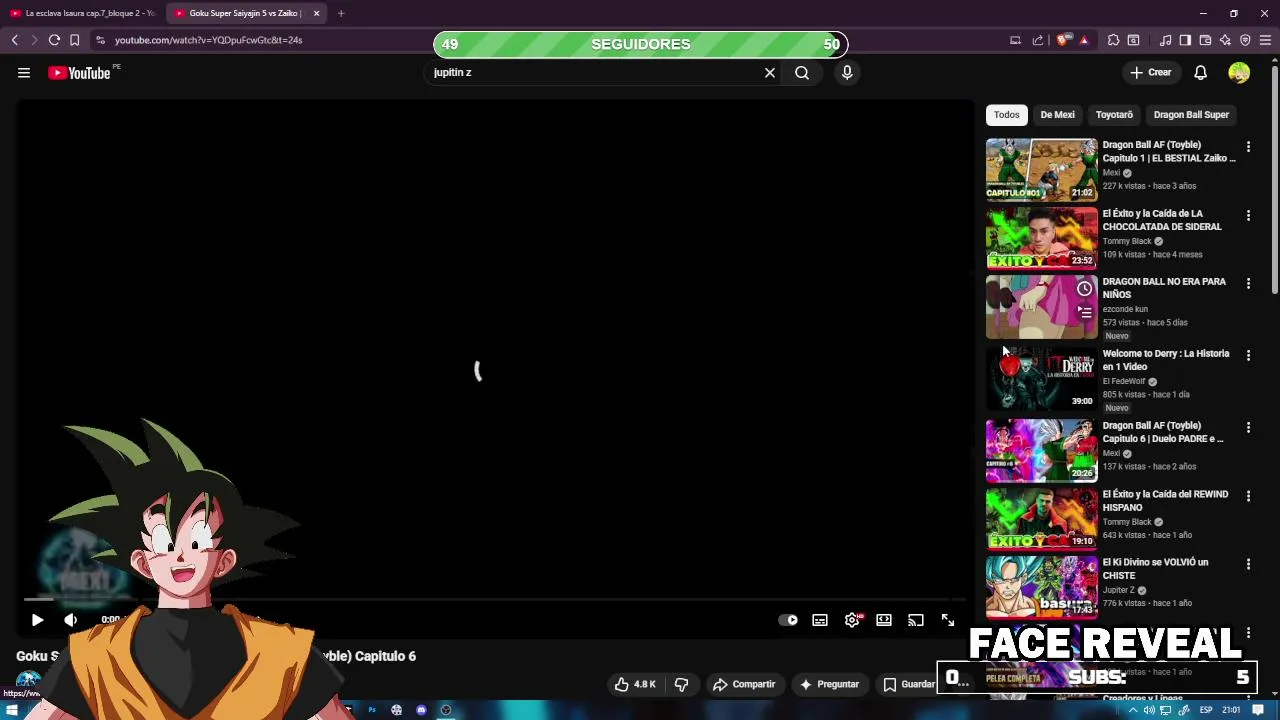The image size is (1280, 720).
Task: Save video with Guardar button
Action: tap(909, 684)
